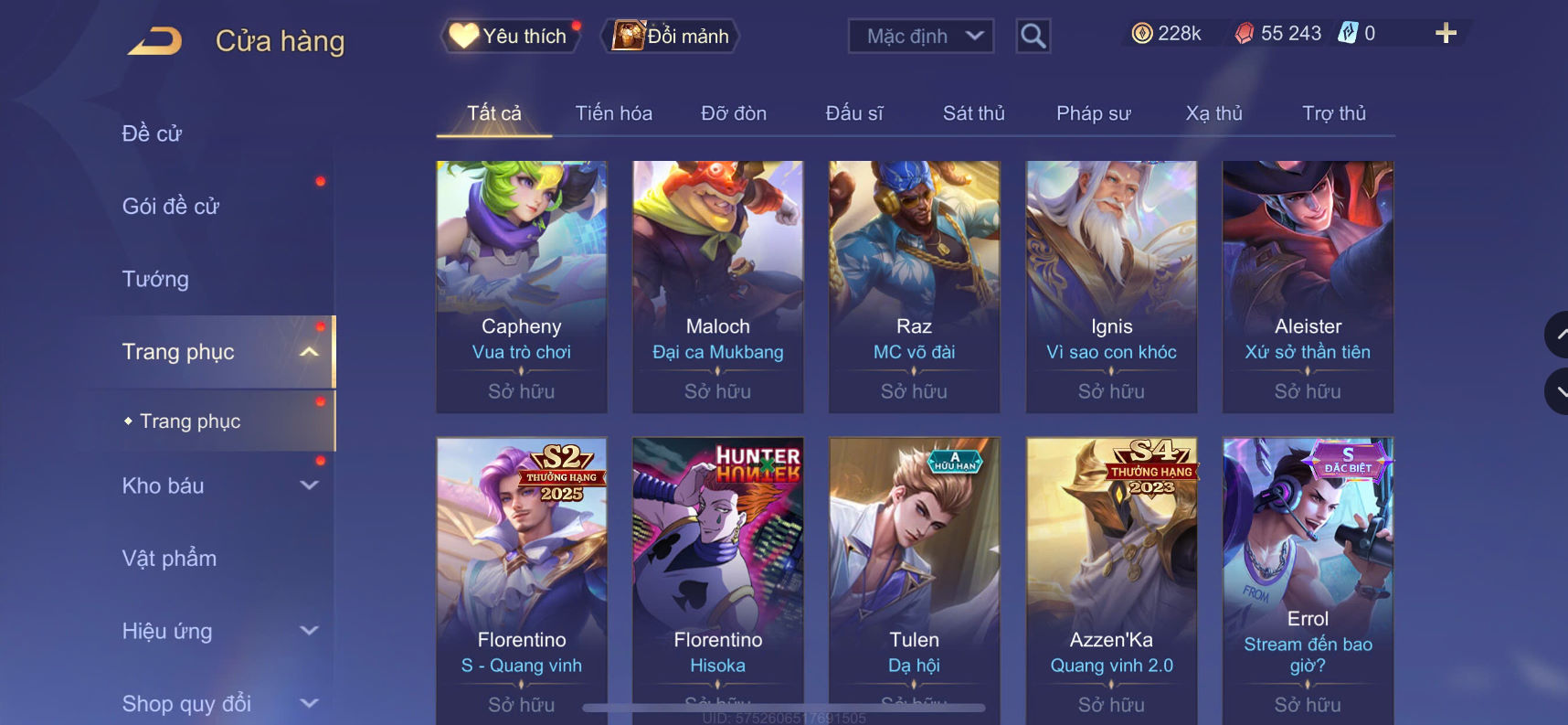Open Đổi mảnh shard exchange
The width and height of the screenshot is (1568, 725).
coord(671,37)
